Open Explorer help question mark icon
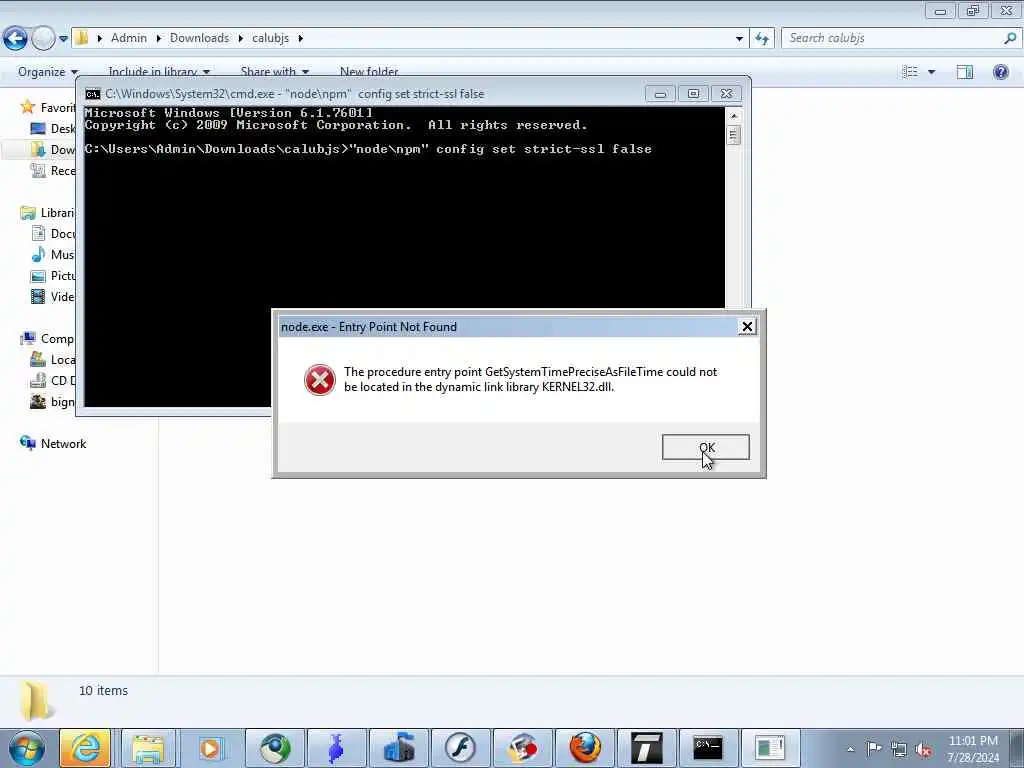The image size is (1024, 768). pyautogui.click(x=1000, y=72)
